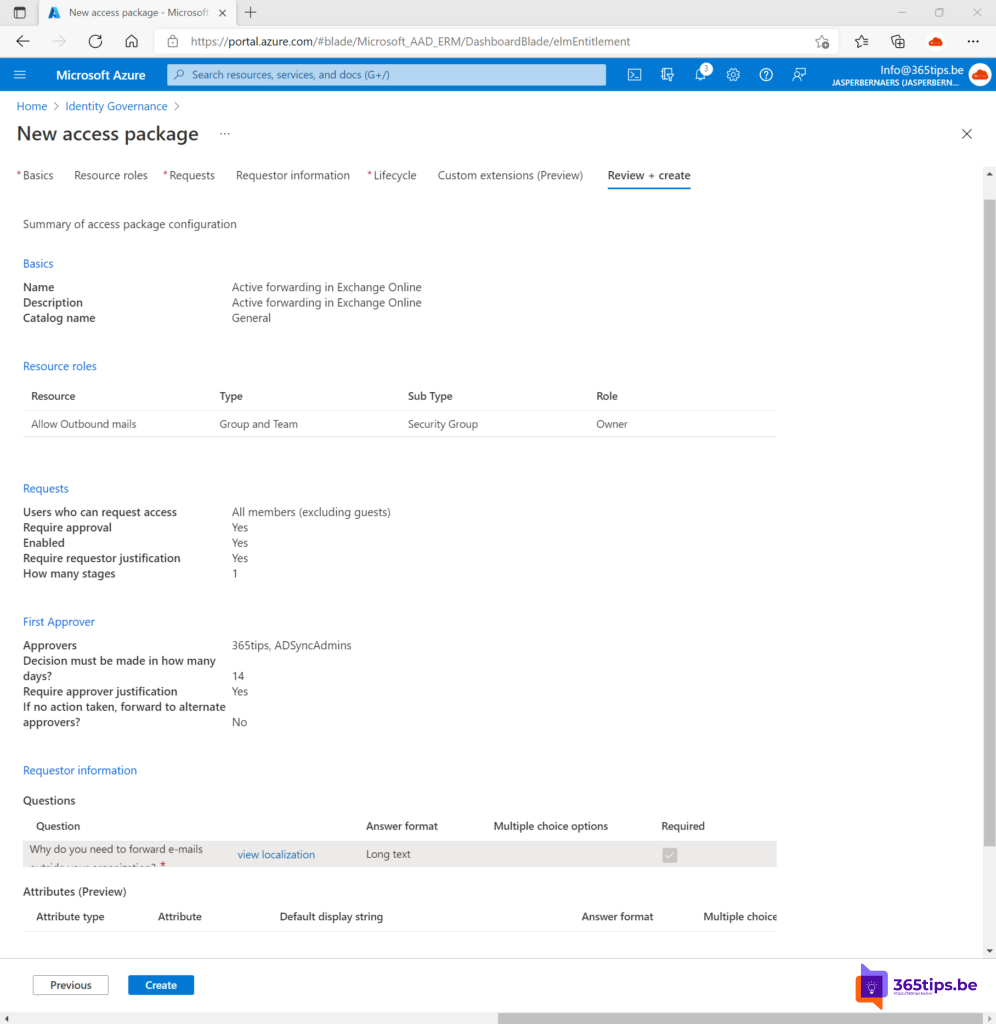996x1024 pixels.
Task: Reload the page with the refresh icon
Action: pyautogui.click(x=95, y=41)
